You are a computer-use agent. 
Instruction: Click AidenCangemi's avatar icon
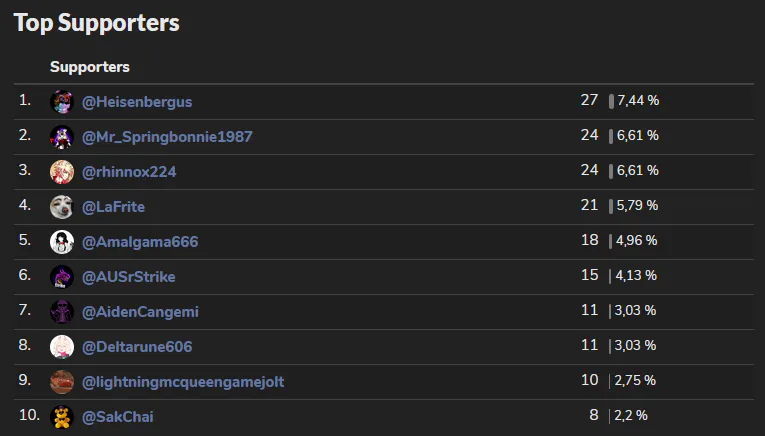[62, 312]
